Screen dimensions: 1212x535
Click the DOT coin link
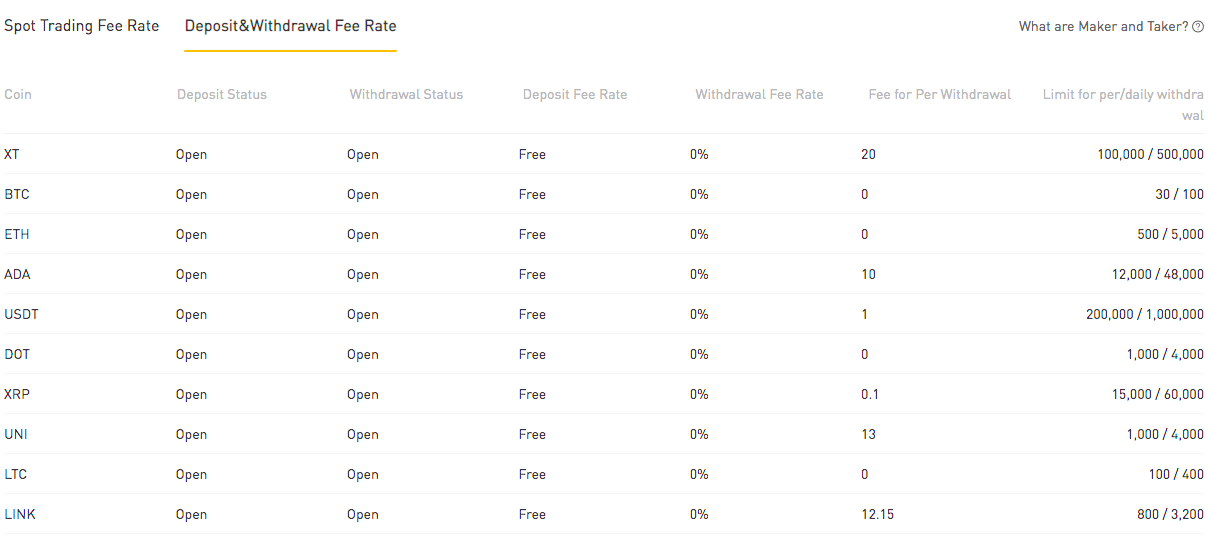(x=17, y=354)
